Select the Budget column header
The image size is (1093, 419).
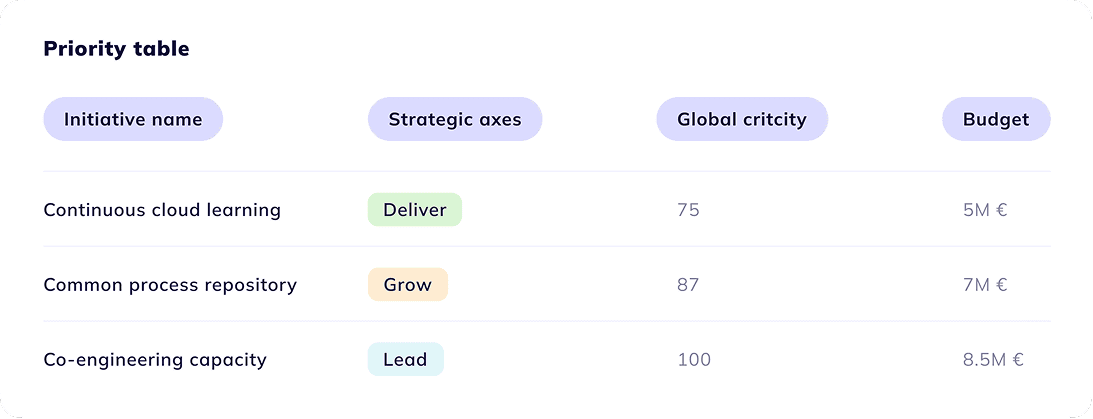996,119
